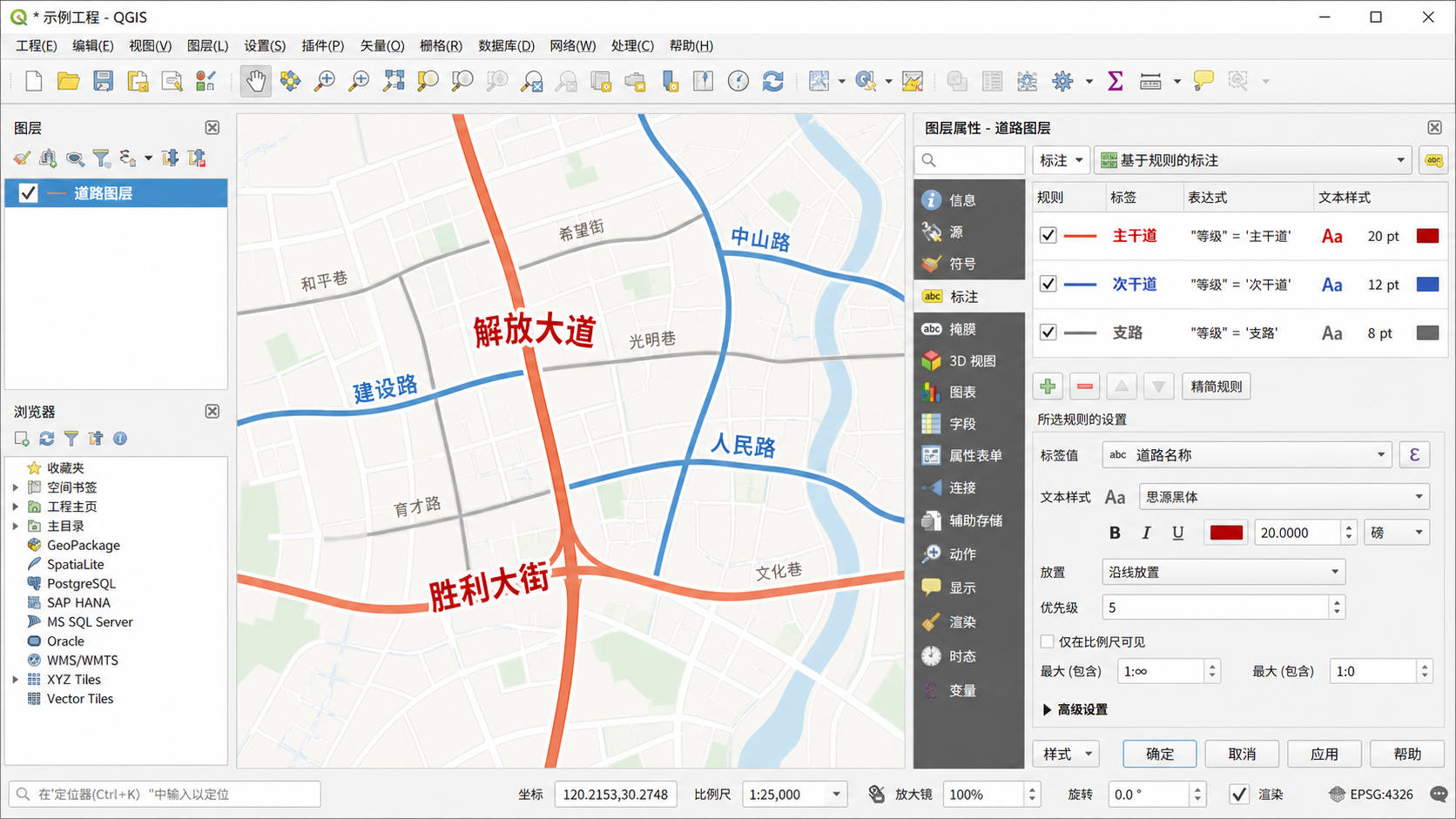Refresh the Browser panel
Image resolution: width=1456 pixels, height=819 pixels.
point(47,439)
